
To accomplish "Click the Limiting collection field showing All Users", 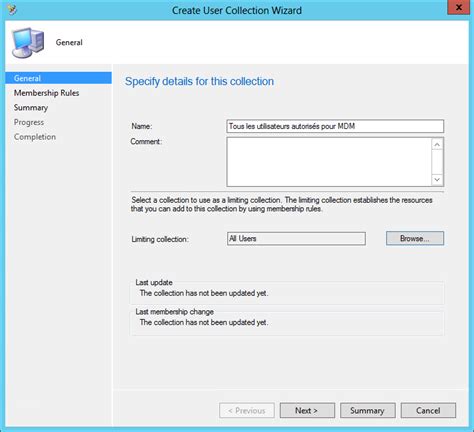I will [x=296, y=239].
